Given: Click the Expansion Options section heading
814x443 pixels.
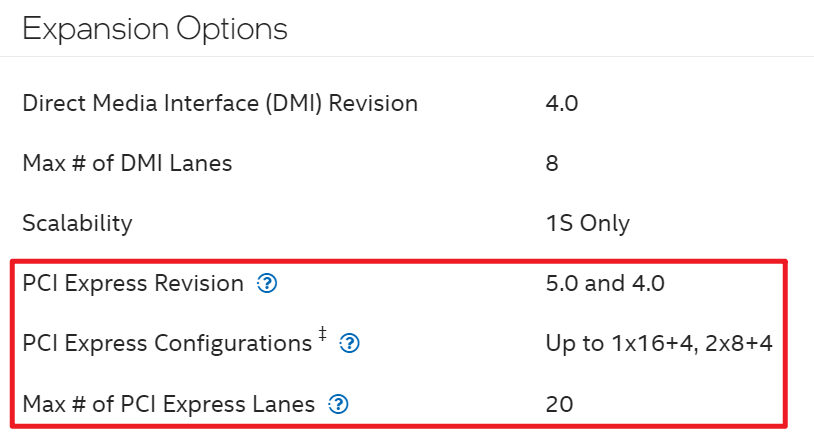Looking at the screenshot, I should point(155,29).
